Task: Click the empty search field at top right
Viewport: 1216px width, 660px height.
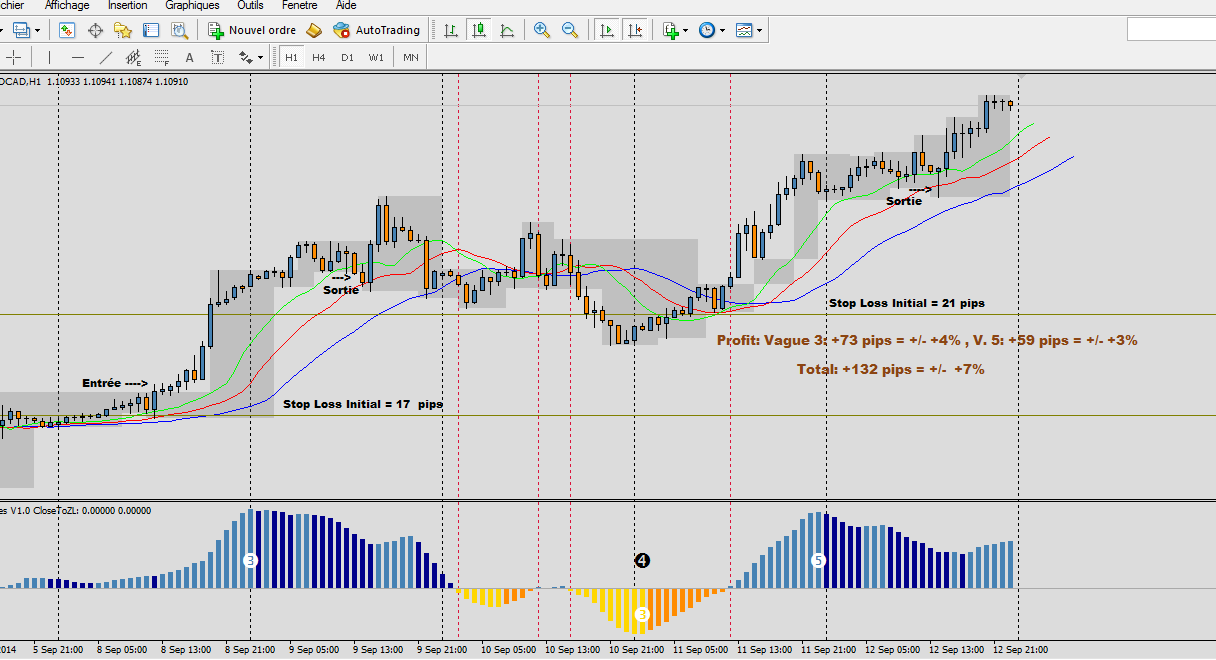Action: point(1171,30)
